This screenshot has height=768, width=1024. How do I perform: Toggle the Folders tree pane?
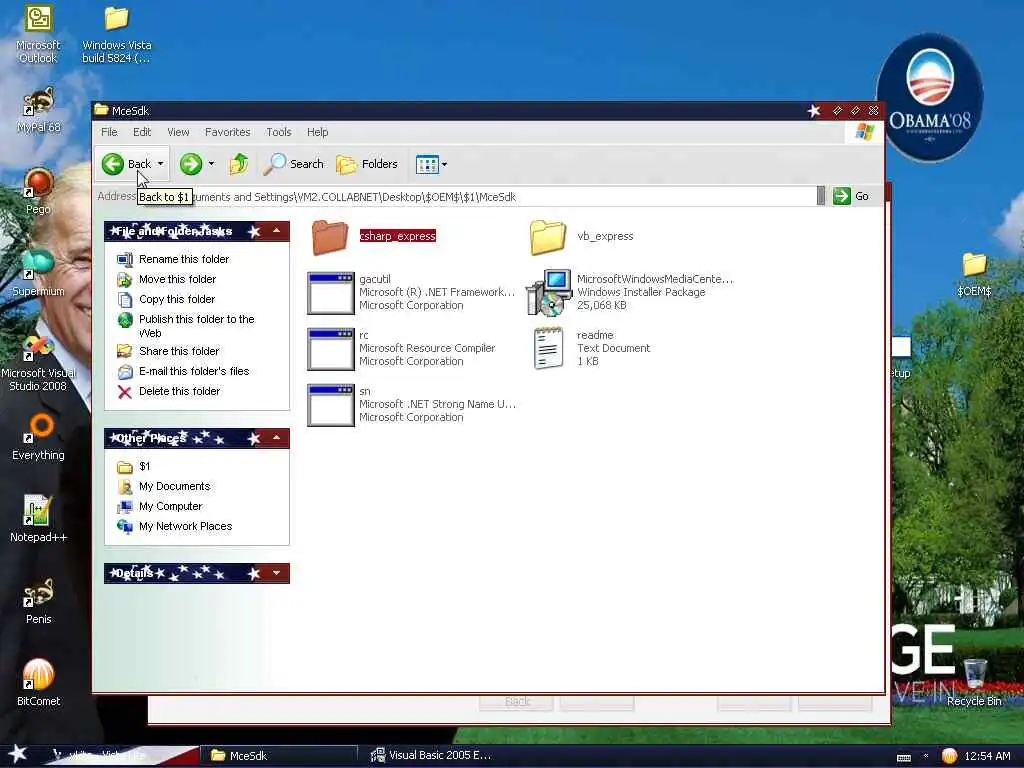coord(367,164)
